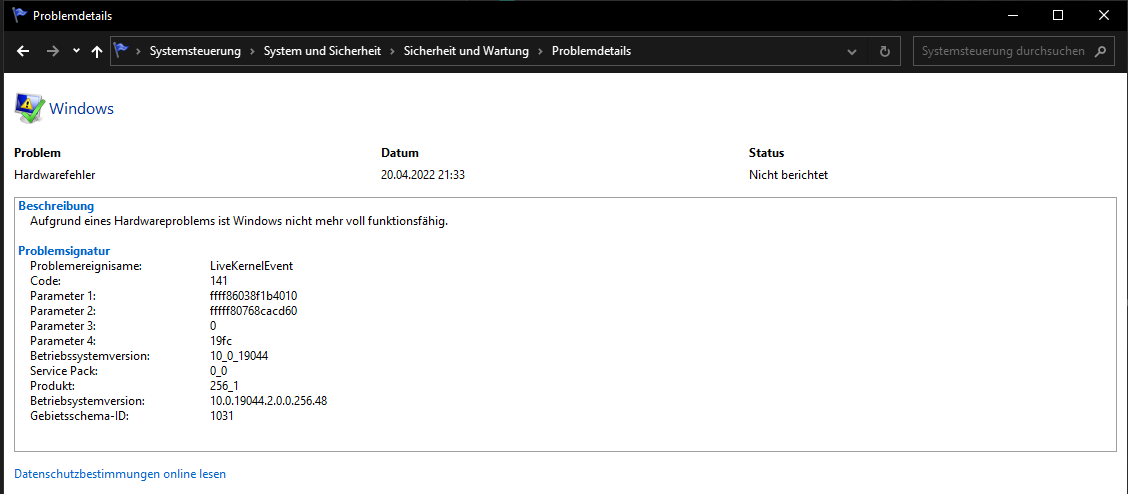Image resolution: width=1128 pixels, height=494 pixels.
Task: Minimize the Problemdetails window
Action: tap(1013, 15)
